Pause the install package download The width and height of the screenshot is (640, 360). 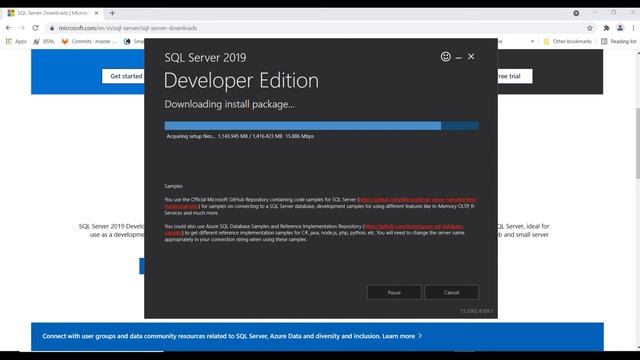pyautogui.click(x=394, y=292)
